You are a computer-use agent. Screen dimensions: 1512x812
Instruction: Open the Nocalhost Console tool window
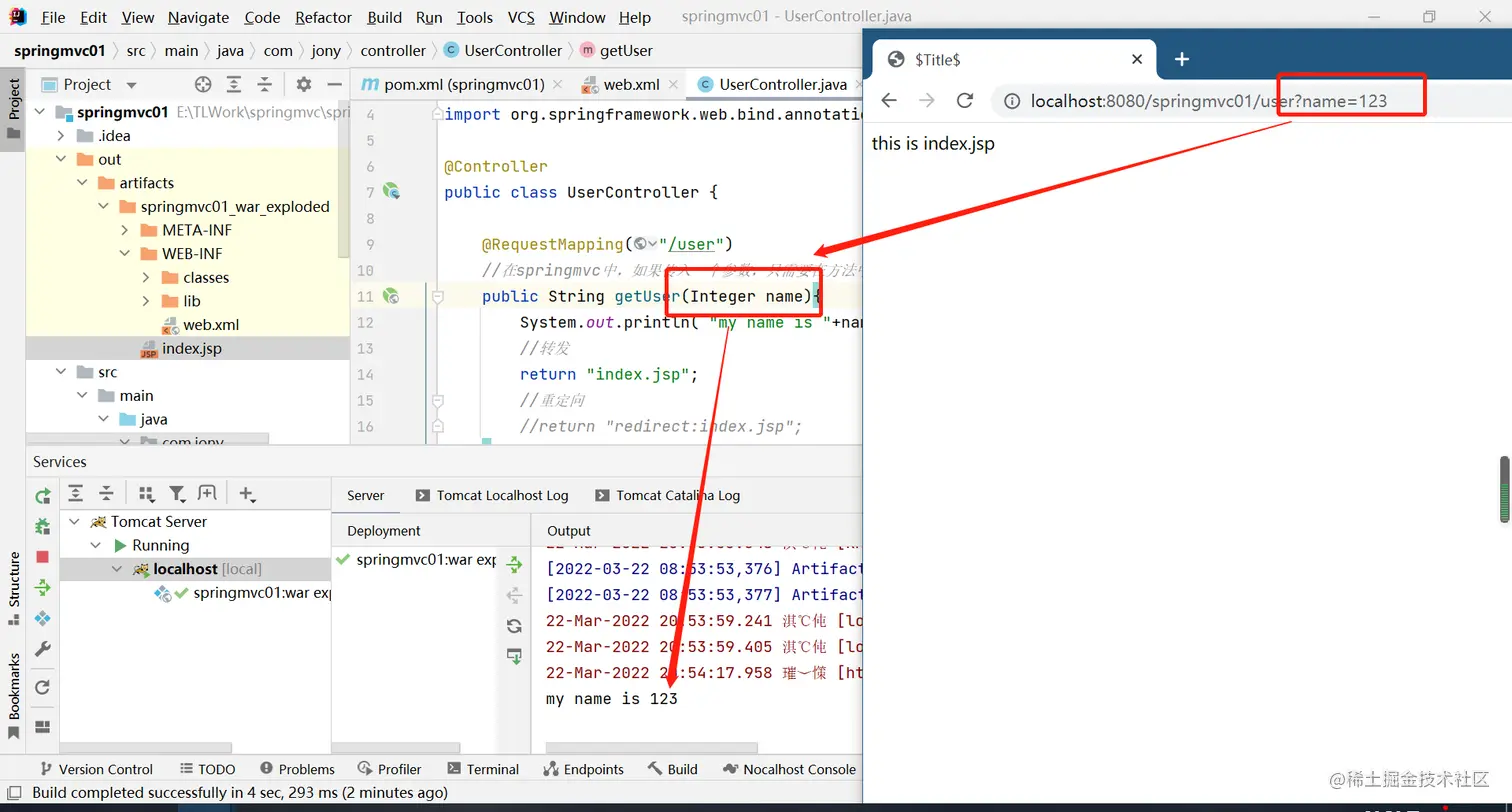pos(790,769)
